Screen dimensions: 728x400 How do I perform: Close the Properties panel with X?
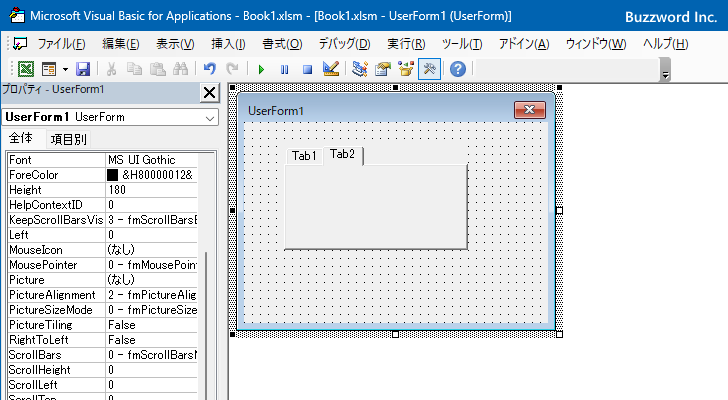(209, 93)
